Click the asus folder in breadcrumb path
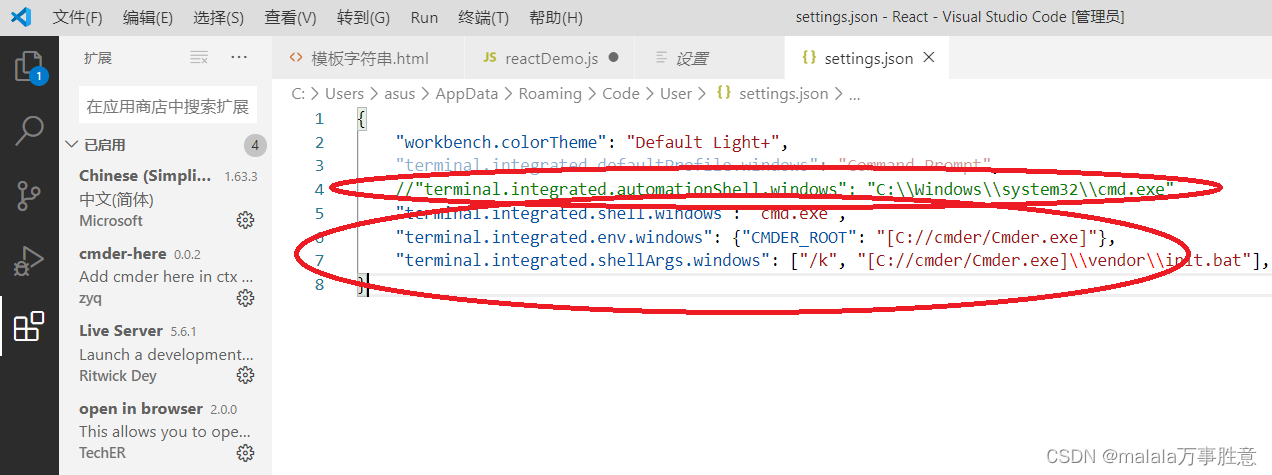 coord(399,93)
